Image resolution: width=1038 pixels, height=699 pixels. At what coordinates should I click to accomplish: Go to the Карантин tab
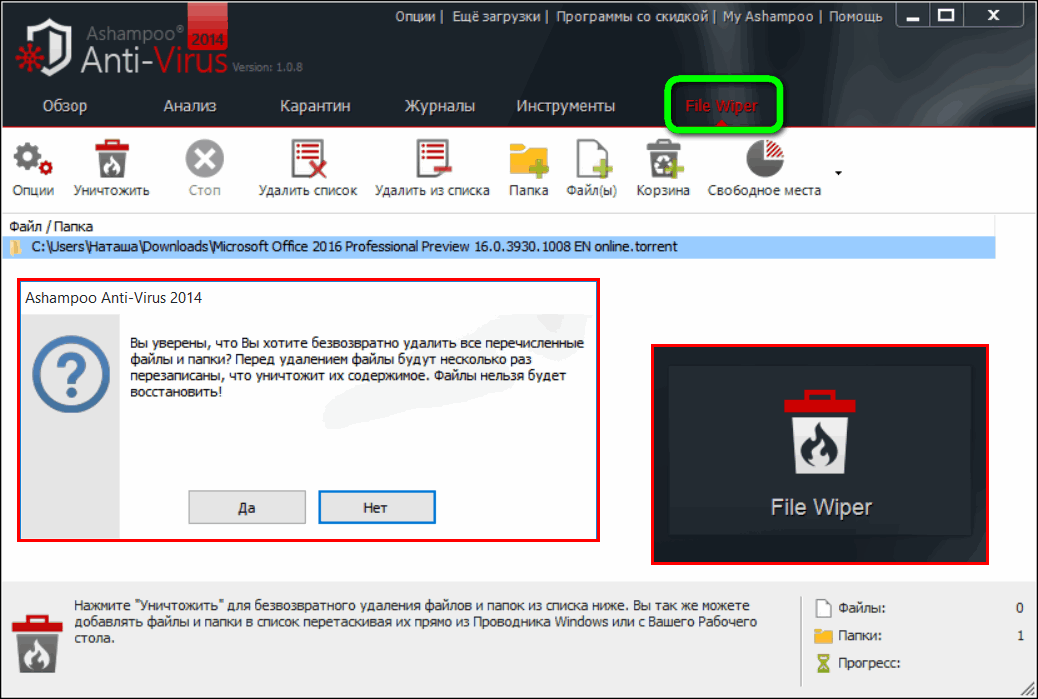pyautogui.click(x=315, y=106)
